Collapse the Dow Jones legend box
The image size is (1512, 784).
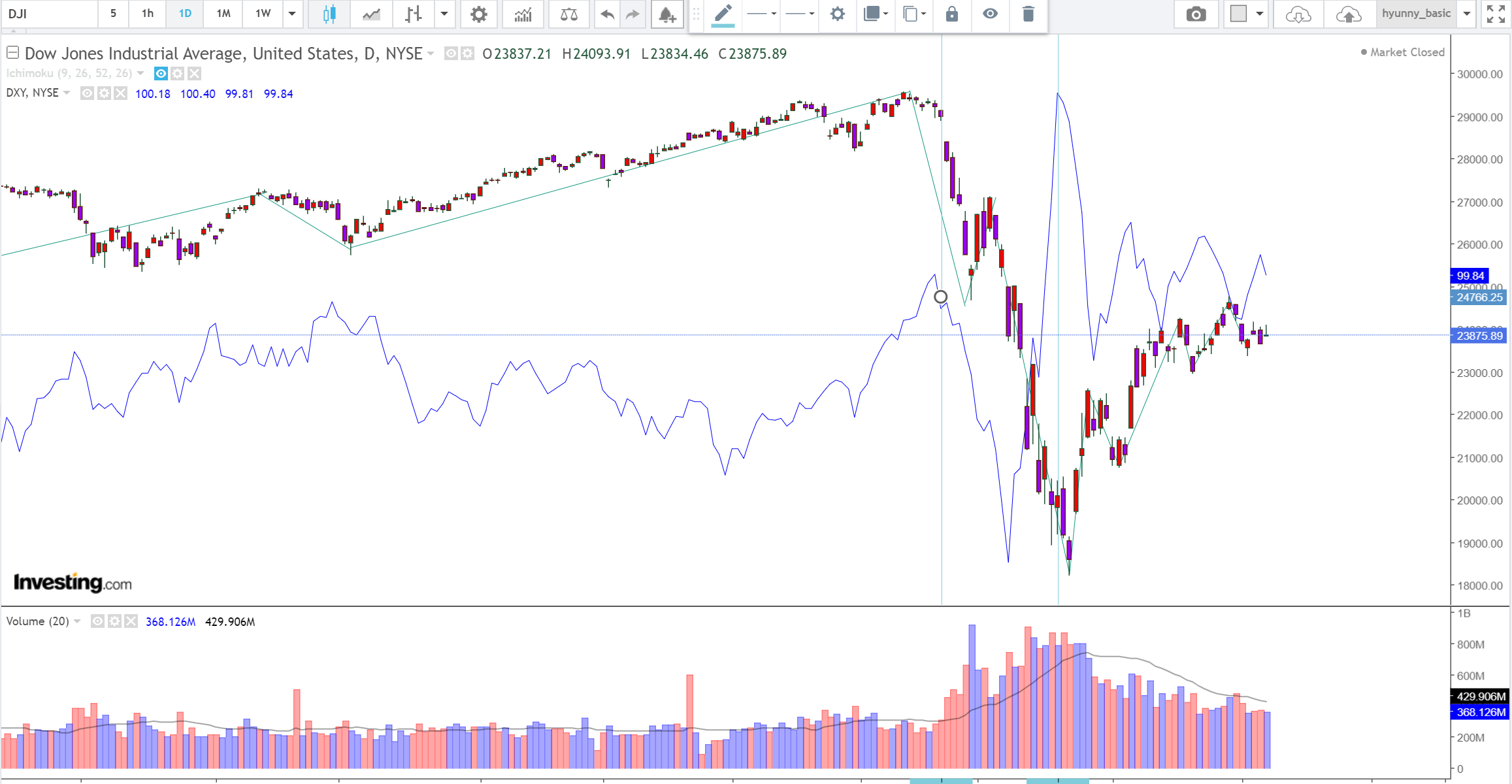tap(12, 52)
